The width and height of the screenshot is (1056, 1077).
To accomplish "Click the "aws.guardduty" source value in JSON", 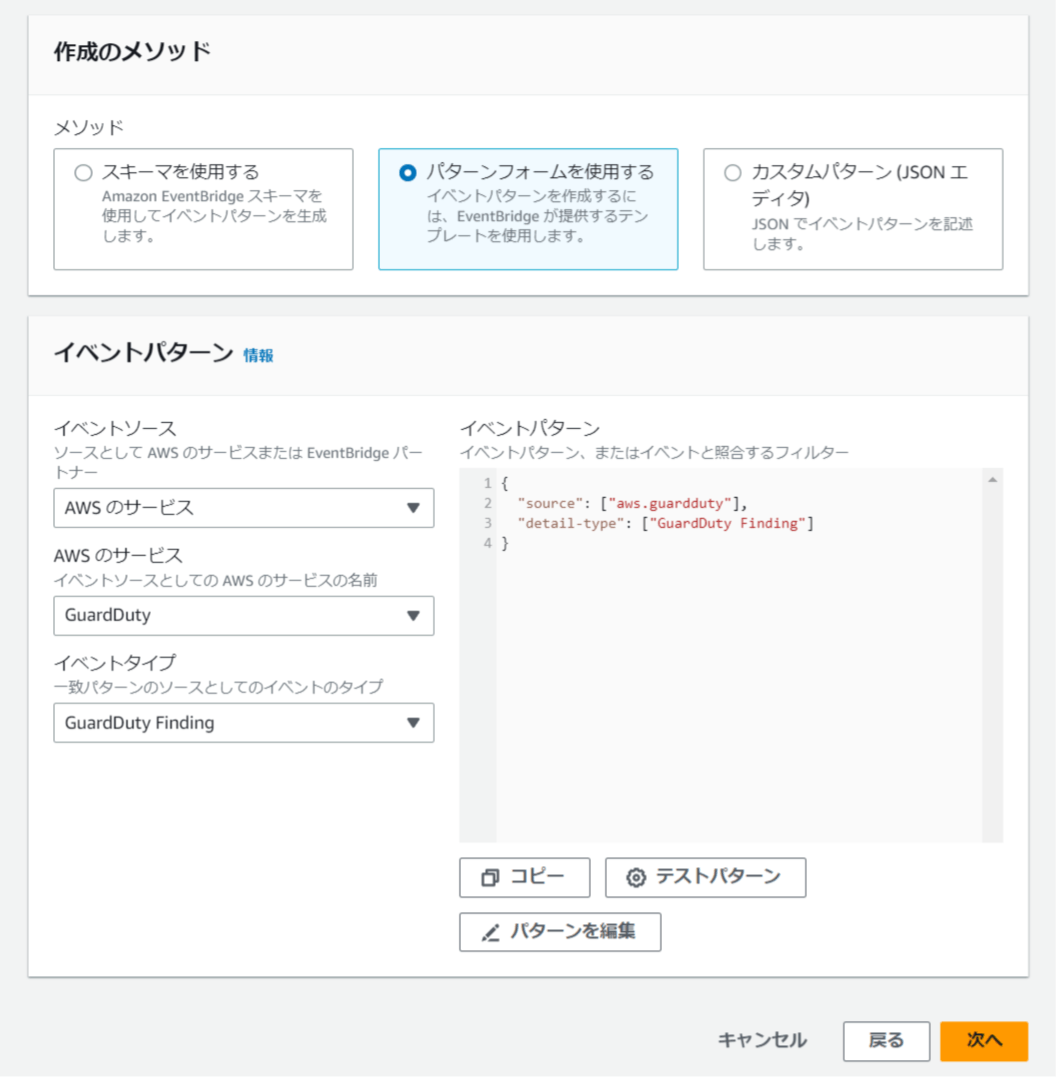I will coord(670,503).
